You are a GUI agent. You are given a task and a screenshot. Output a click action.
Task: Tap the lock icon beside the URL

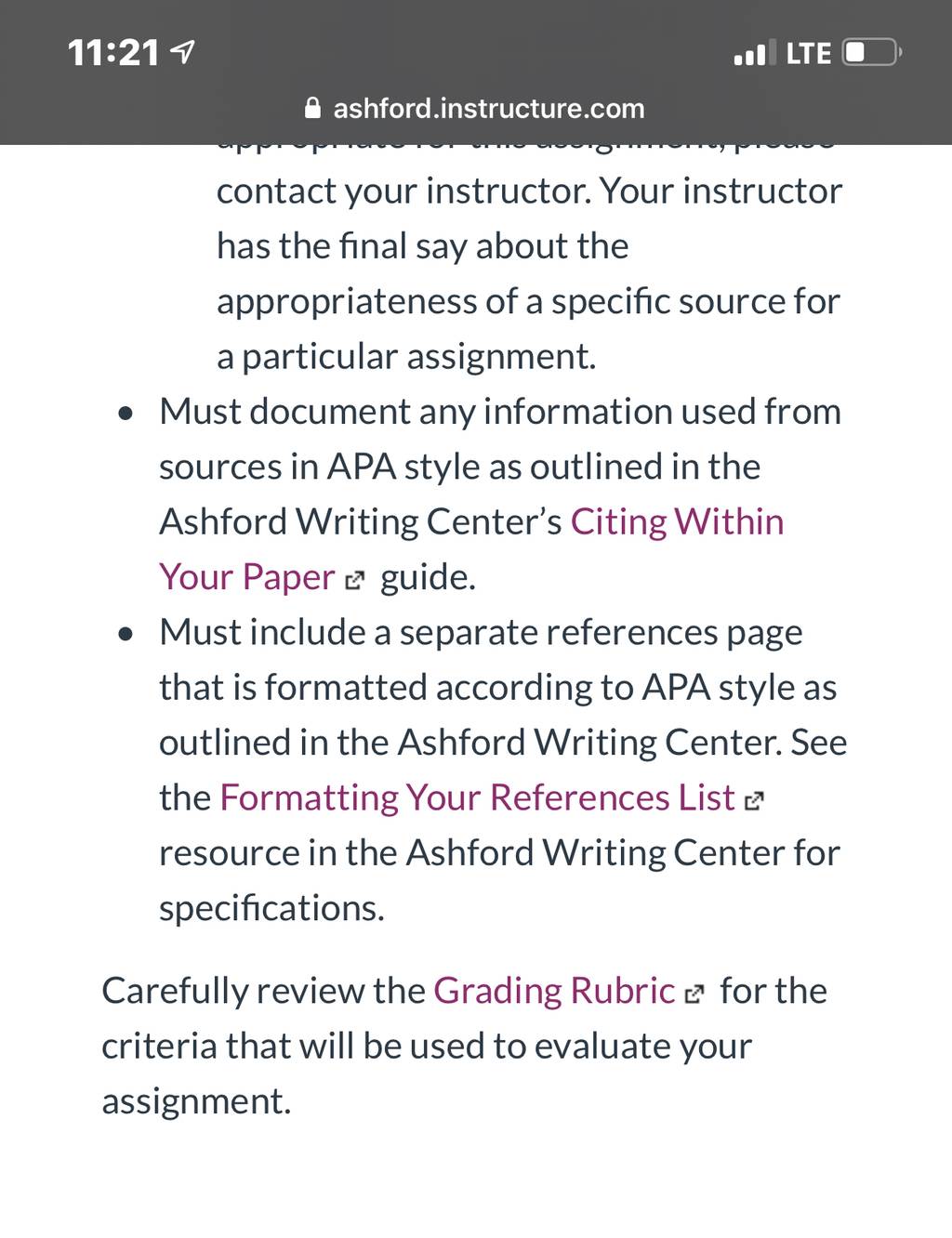tap(313, 109)
